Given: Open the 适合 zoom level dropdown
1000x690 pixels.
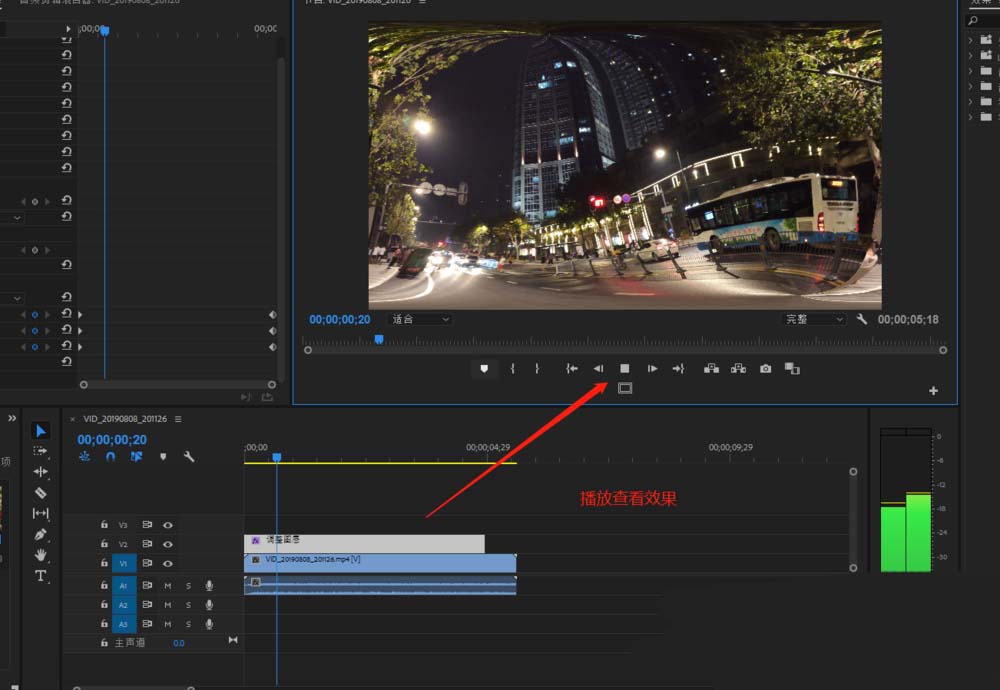Looking at the screenshot, I should pos(420,320).
